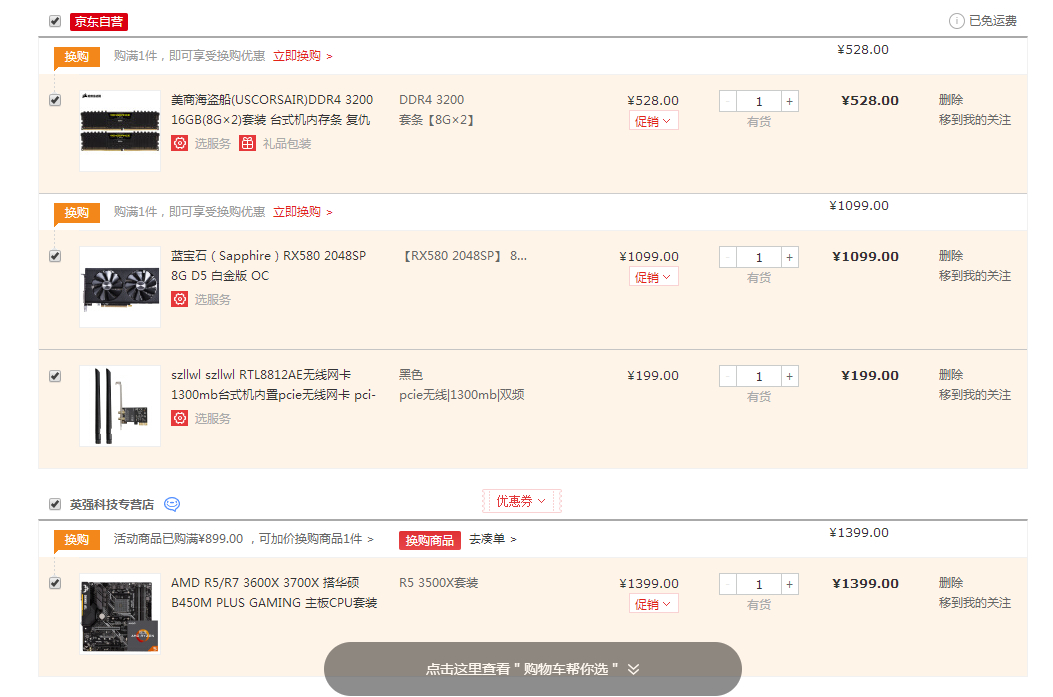Click the 礼品包装 gift icon
Screen dimensions: 1053x697
click(x=248, y=143)
